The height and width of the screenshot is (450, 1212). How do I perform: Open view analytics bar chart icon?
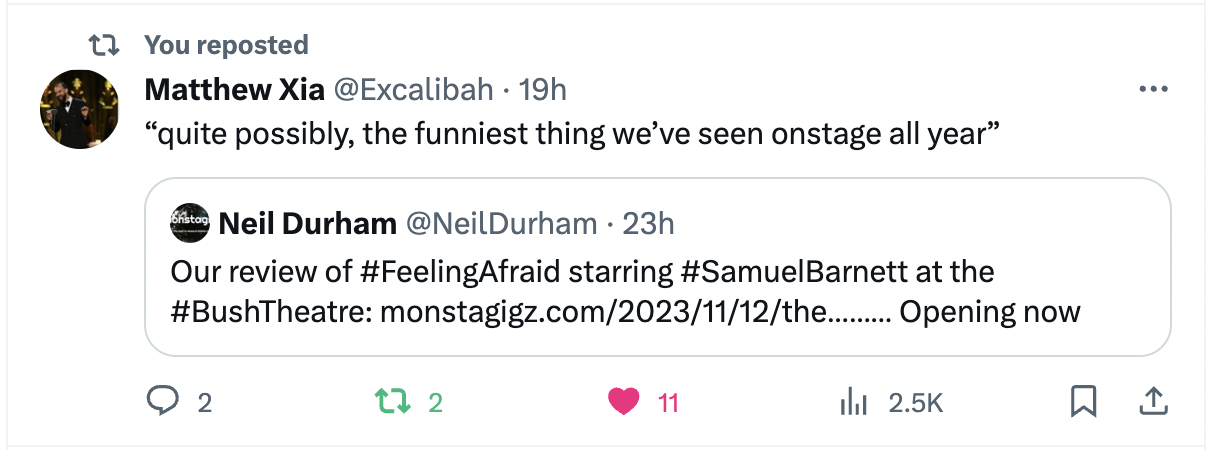click(853, 402)
